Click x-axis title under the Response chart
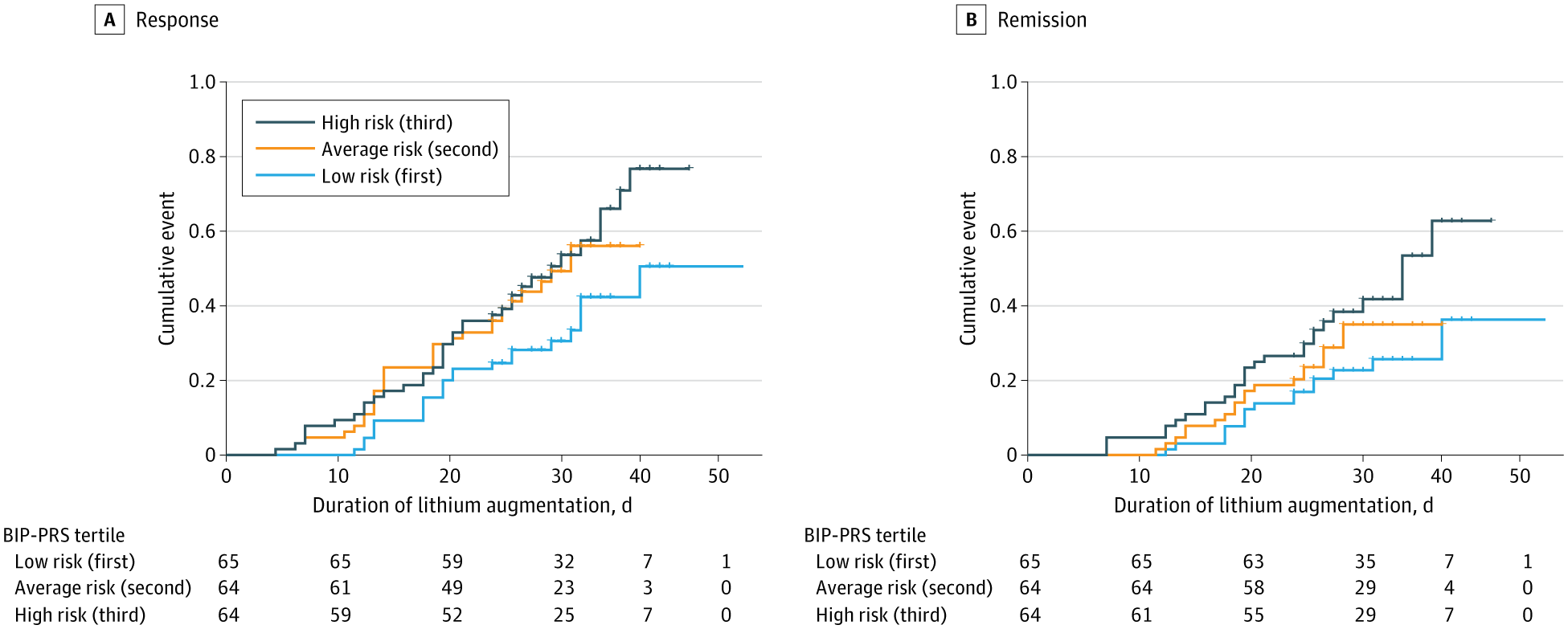Image resolution: width=1568 pixels, height=629 pixels. coord(472,505)
